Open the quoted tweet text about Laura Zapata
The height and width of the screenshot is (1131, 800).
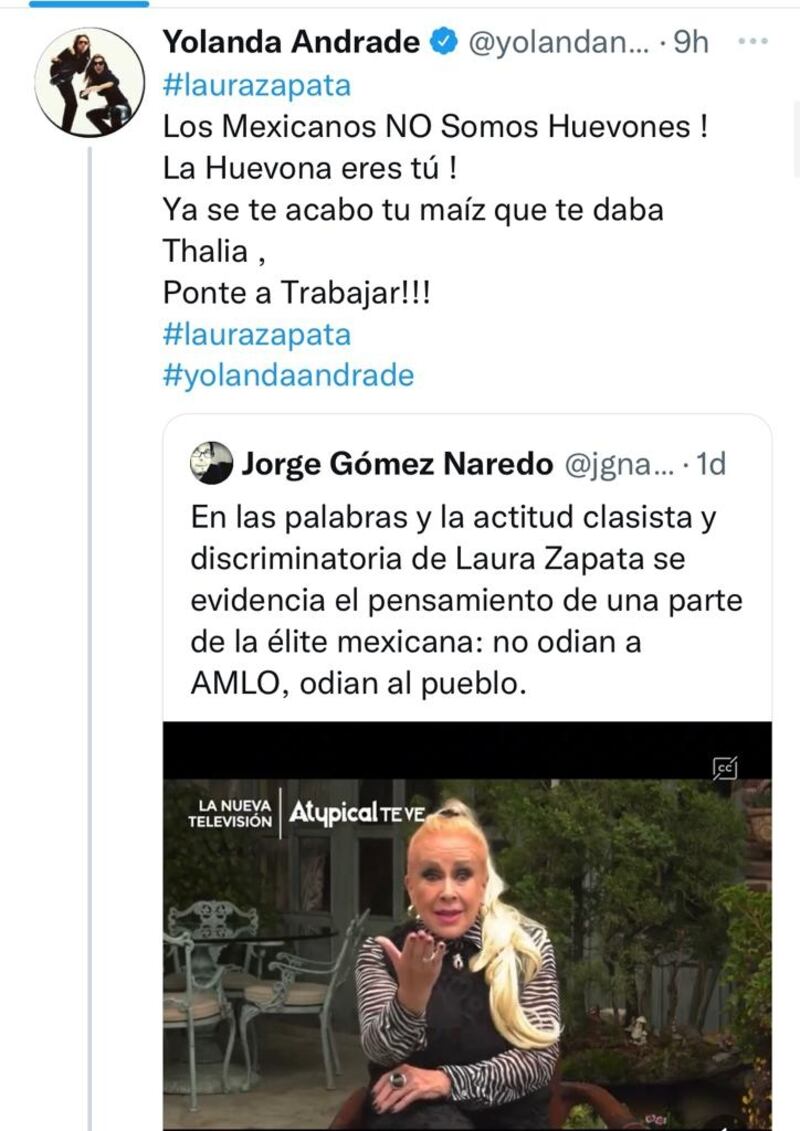coord(466,600)
